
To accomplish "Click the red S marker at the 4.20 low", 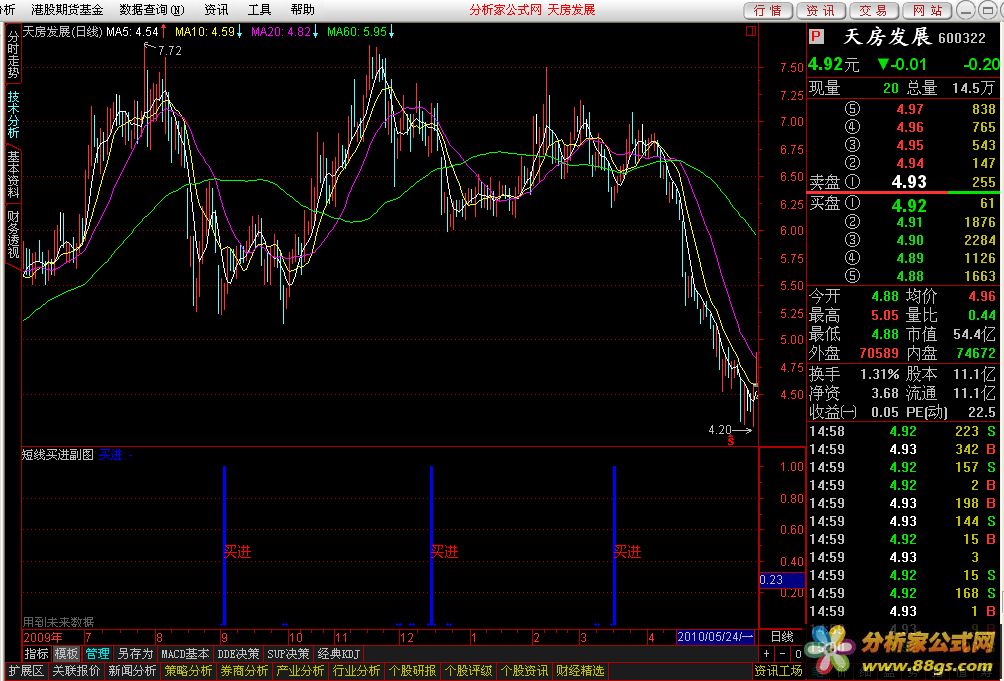I will [731, 440].
